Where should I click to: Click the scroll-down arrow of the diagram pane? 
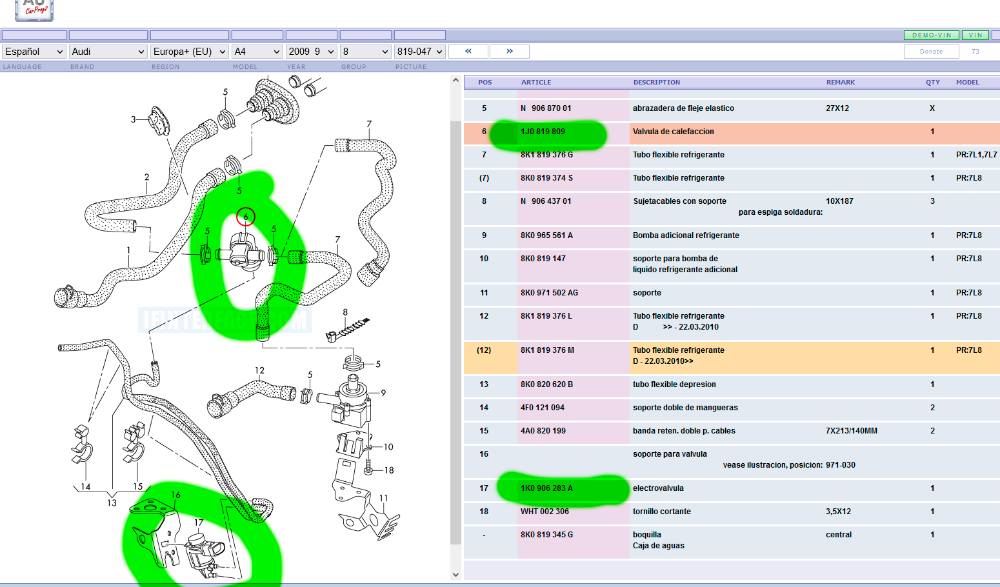click(455, 574)
